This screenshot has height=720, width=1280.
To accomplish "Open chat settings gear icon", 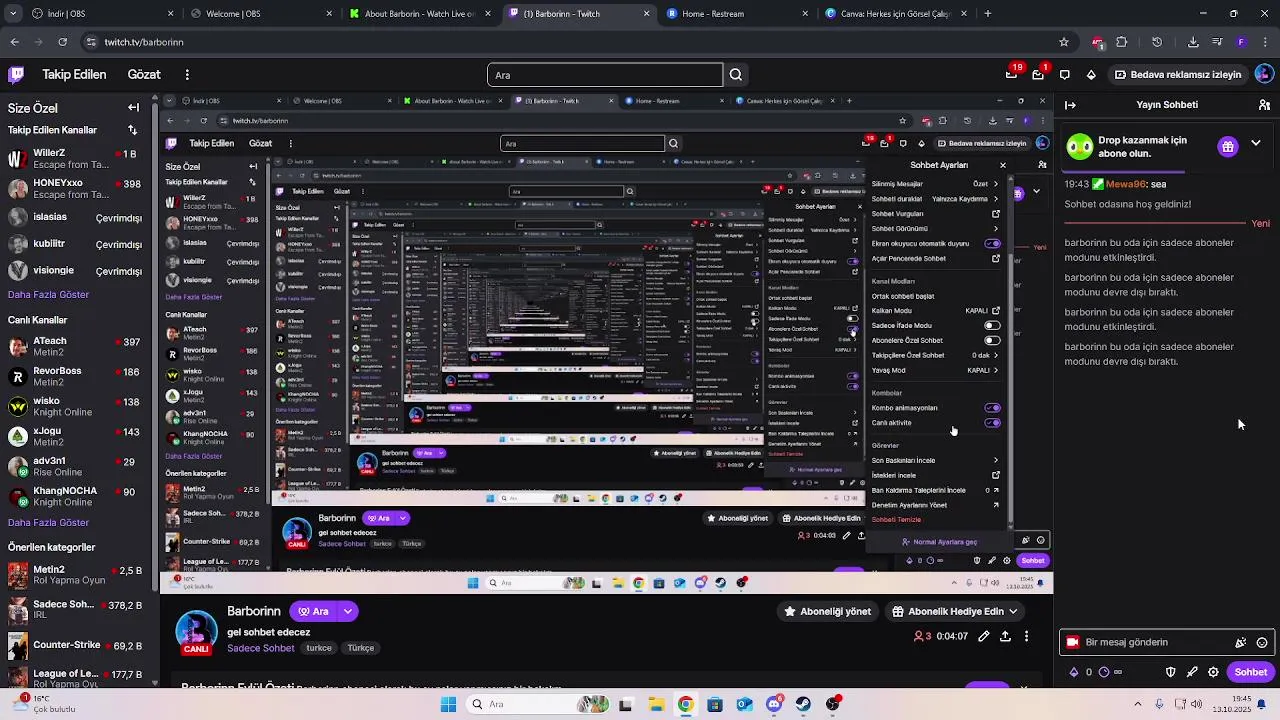I will pos(1213,672).
